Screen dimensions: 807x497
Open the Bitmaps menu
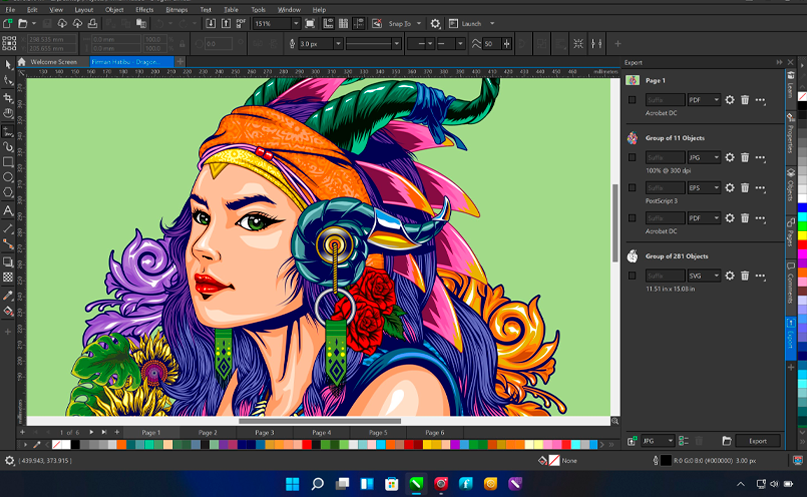[x=177, y=9]
